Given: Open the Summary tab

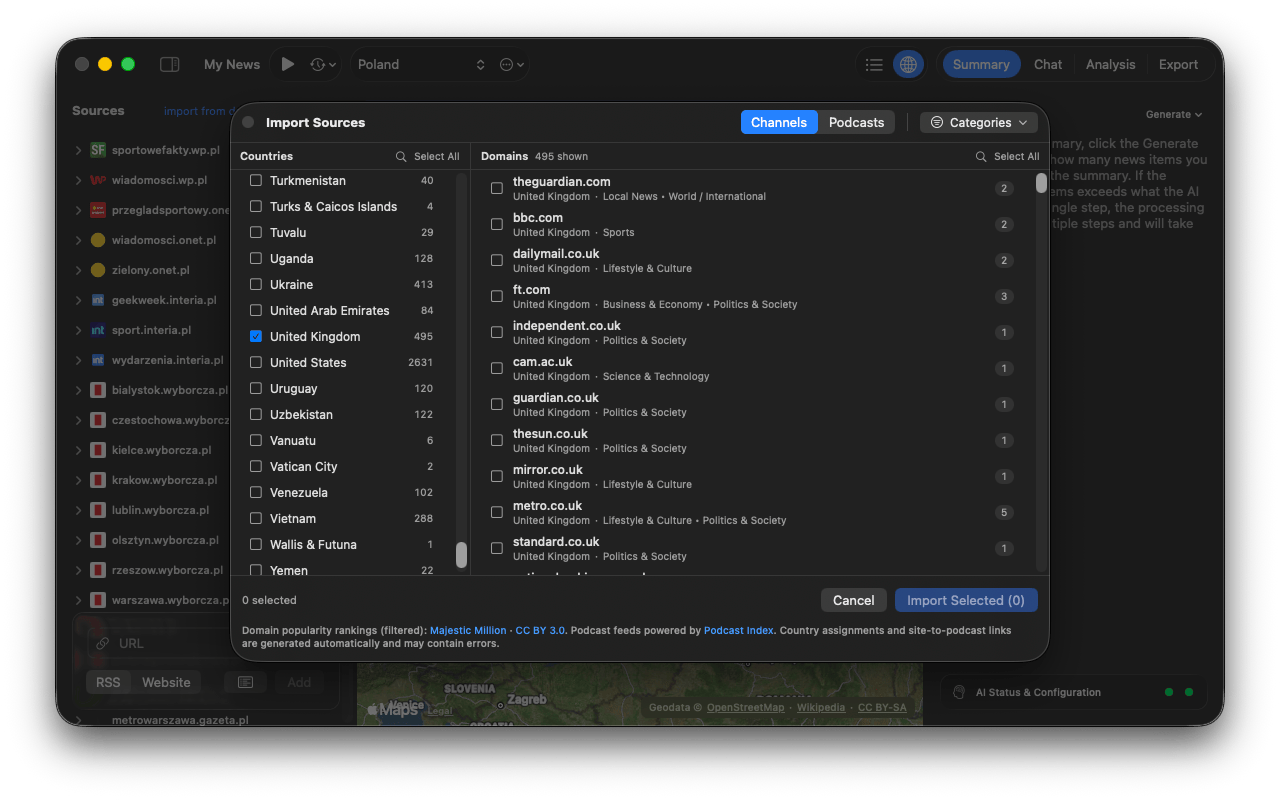Looking at the screenshot, I should (981, 64).
